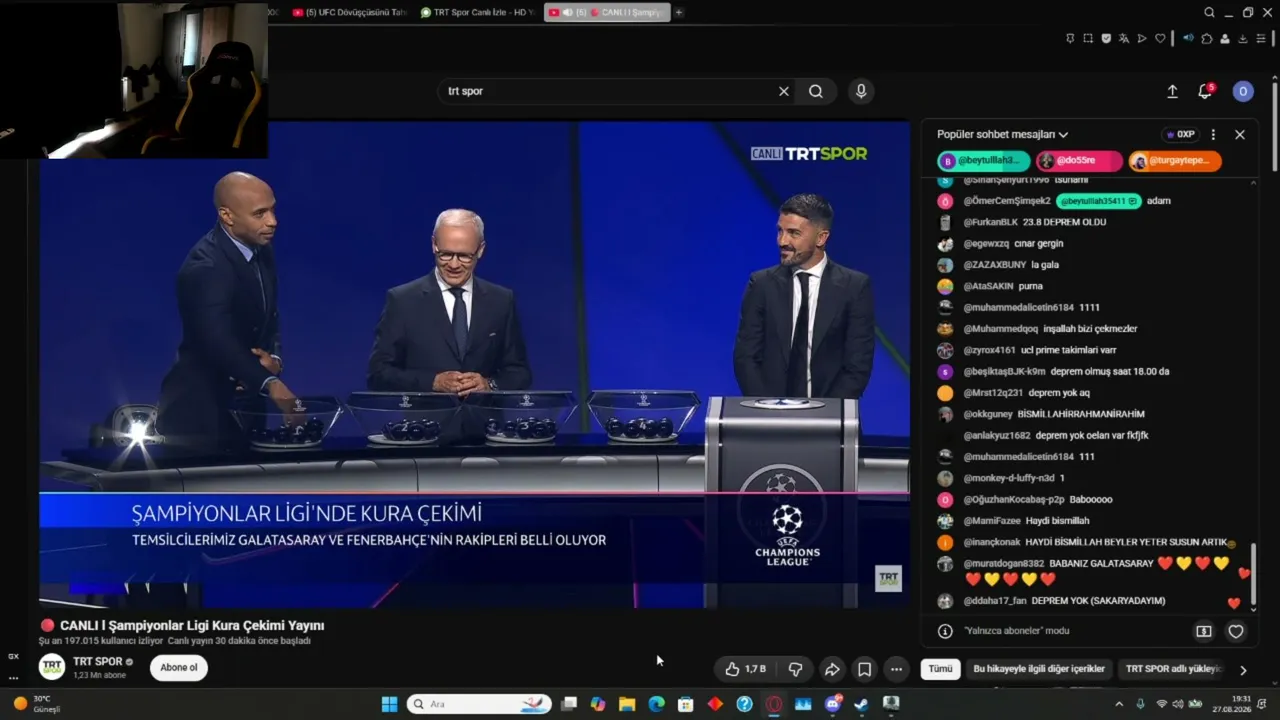This screenshot has height=720, width=1280.
Task: Switch to the TRT Spor Canlı İzle tab
Action: [478, 13]
